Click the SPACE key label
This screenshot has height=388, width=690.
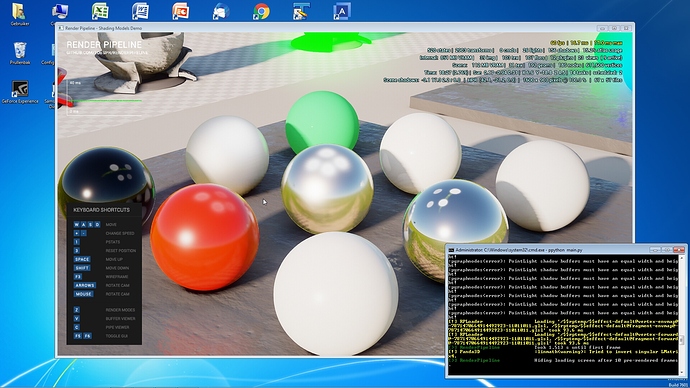click(x=82, y=259)
